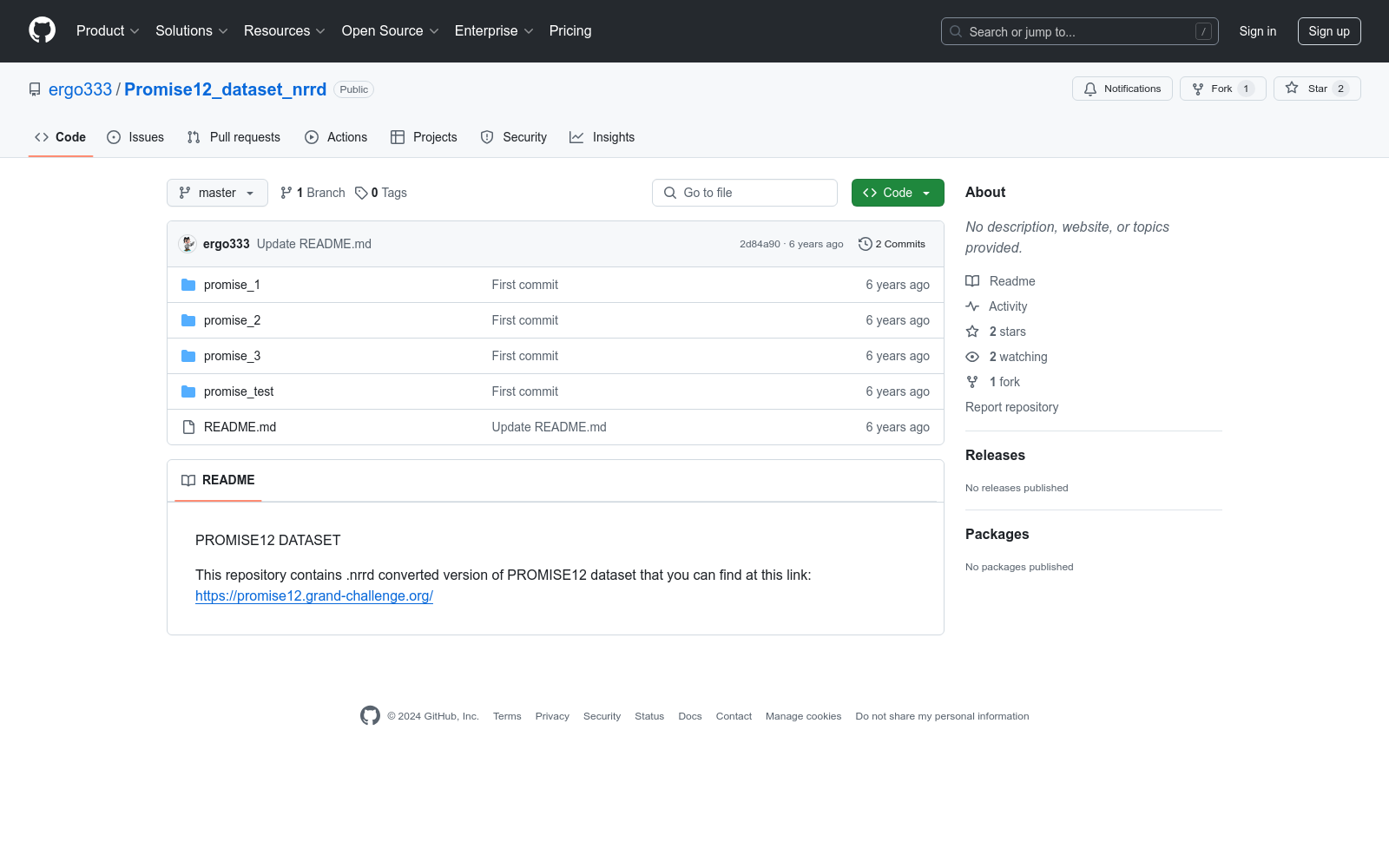View the 2 Commits history
Viewport: 1389px width, 868px height.
(892, 244)
